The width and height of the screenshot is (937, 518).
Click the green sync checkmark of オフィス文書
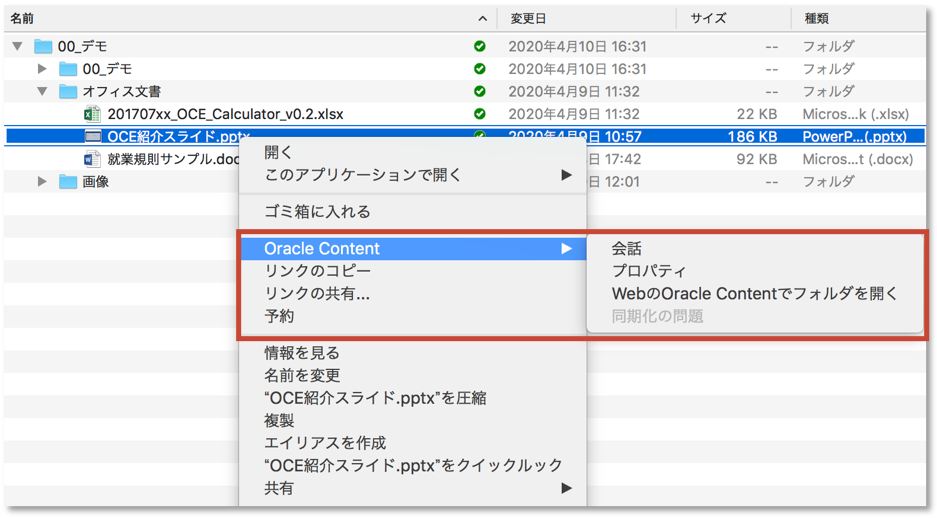pyautogui.click(x=480, y=92)
